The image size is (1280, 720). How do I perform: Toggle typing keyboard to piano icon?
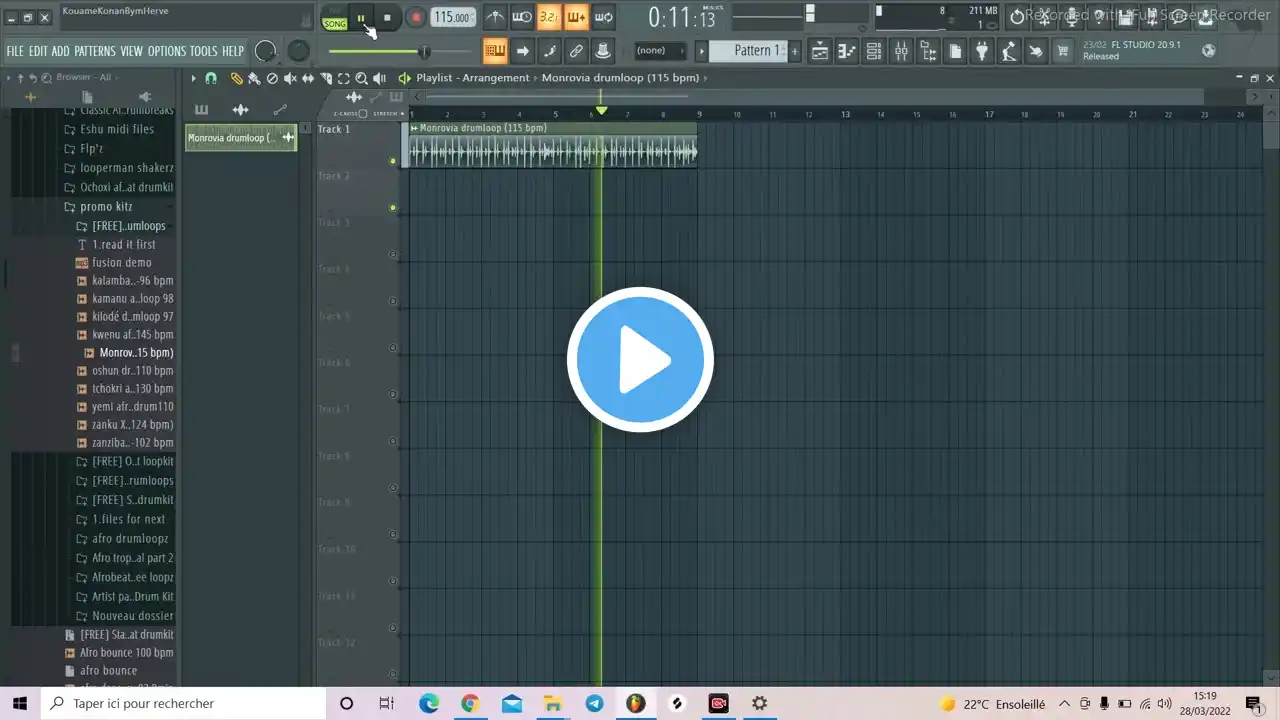pyautogui.click(x=495, y=51)
